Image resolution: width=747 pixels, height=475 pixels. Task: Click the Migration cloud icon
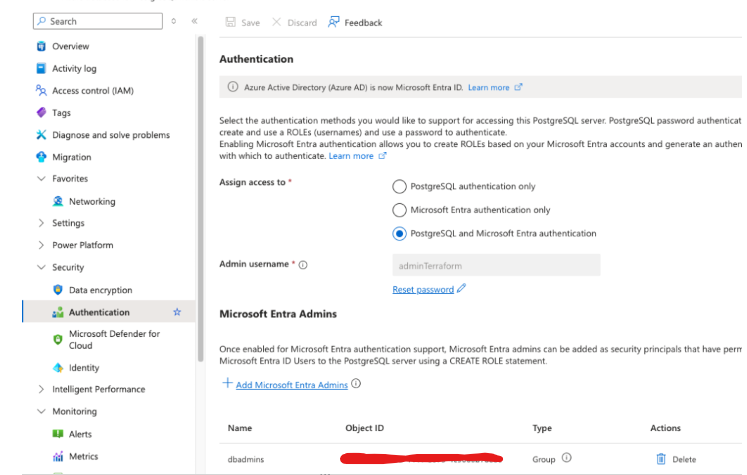tap(41, 157)
